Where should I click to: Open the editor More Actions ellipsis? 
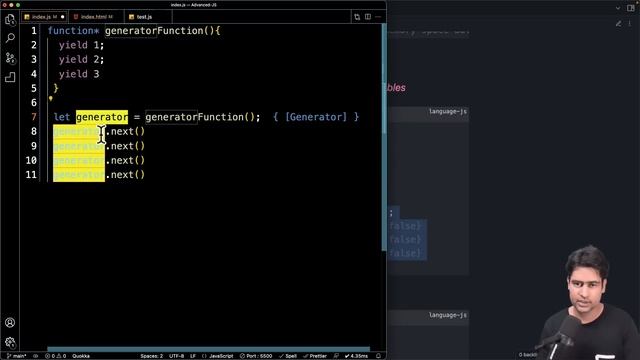click(x=378, y=17)
